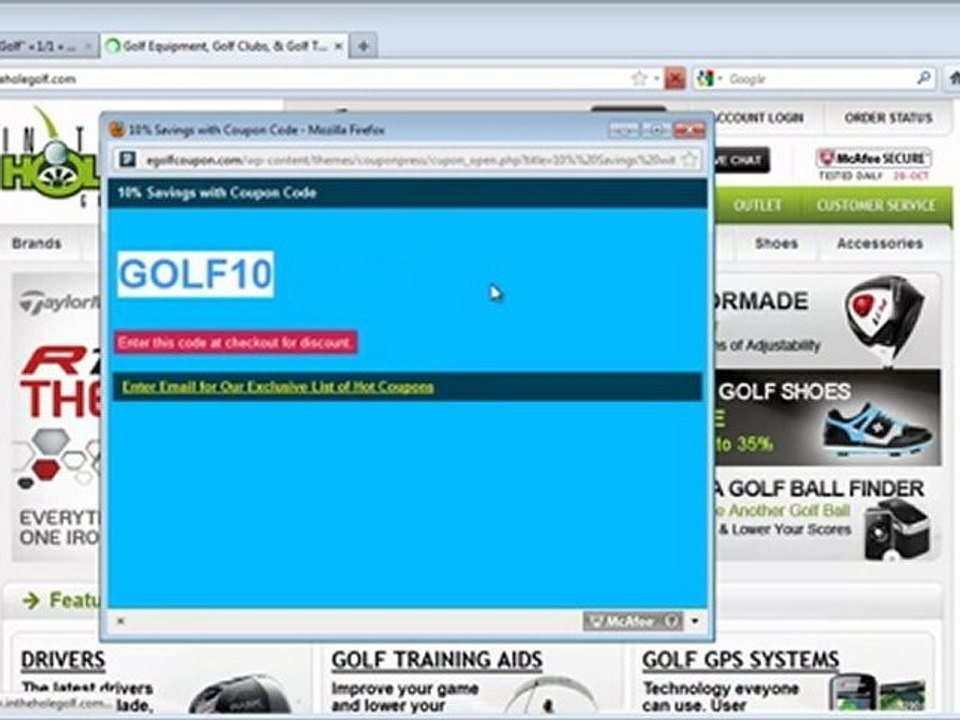Focus the Google search box
Viewport: 960px width, 720px height.
click(820, 78)
